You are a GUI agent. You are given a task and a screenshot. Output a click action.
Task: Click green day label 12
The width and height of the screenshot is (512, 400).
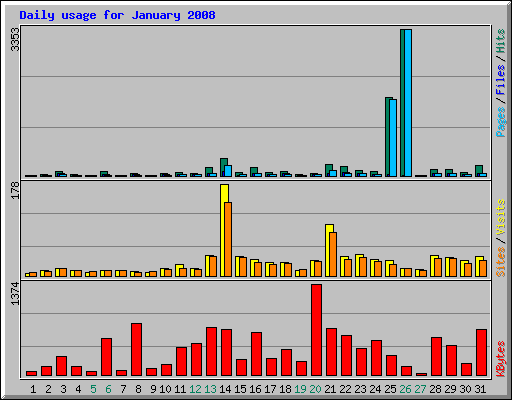[x=195, y=389]
